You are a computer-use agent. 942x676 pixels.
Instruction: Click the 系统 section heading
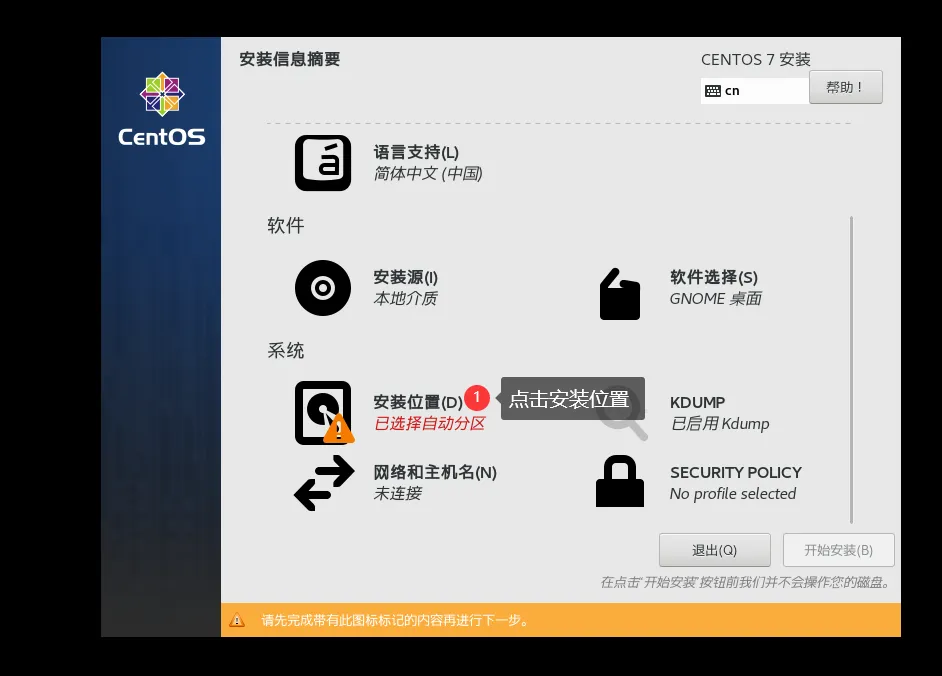pos(286,350)
